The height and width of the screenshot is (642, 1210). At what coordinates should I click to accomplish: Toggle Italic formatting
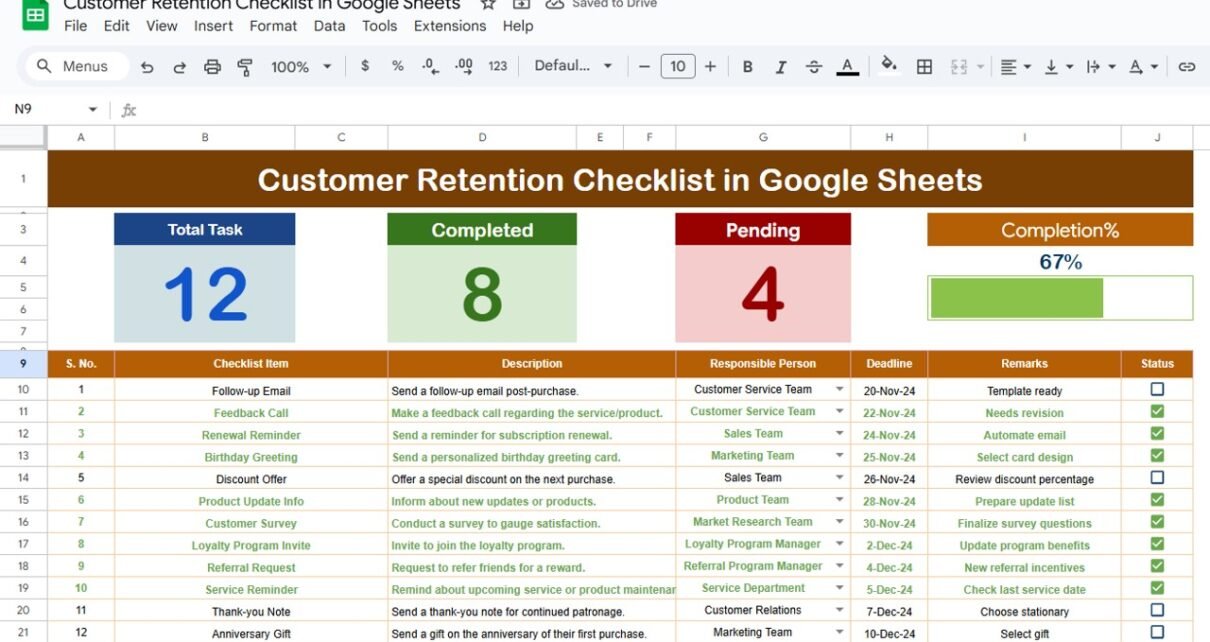click(781, 67)
